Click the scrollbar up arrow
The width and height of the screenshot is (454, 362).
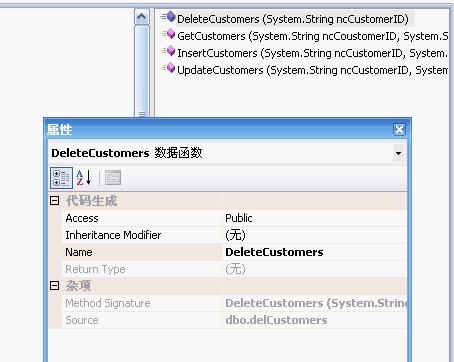coord(142,16)
